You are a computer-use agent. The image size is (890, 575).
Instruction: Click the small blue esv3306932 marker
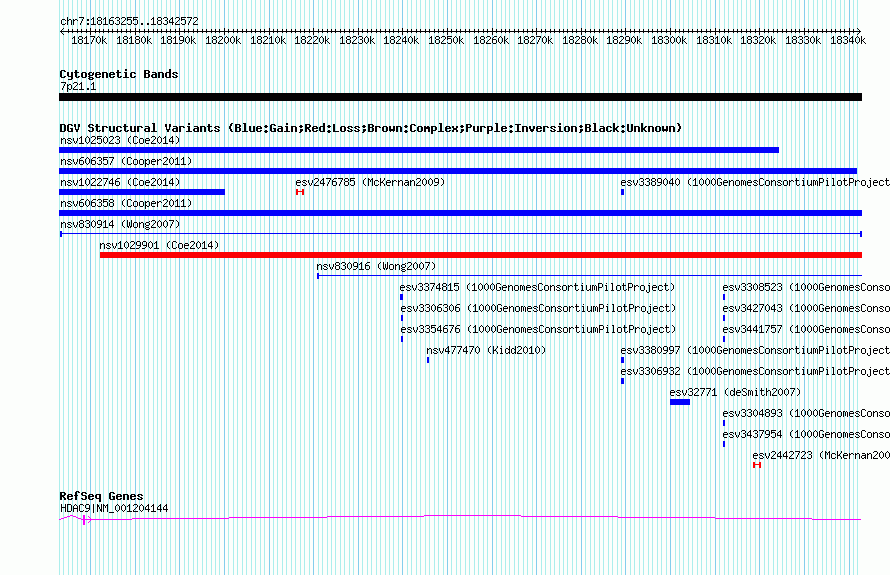623,381
